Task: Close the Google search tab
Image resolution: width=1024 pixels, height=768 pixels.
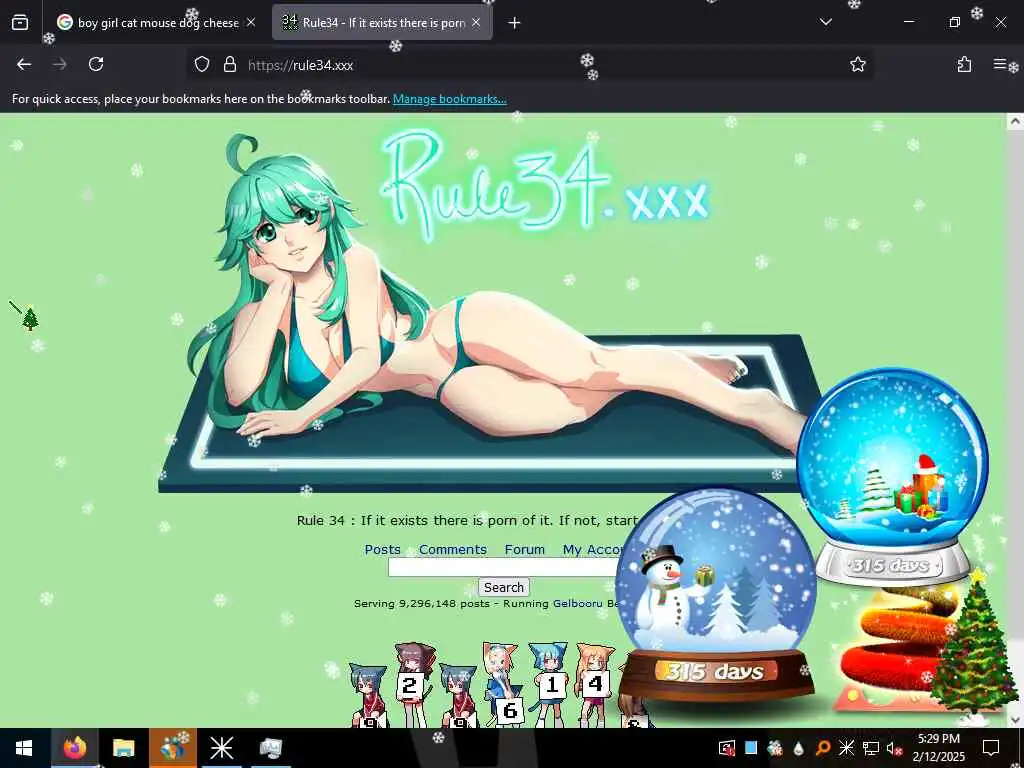Action: (x=251, y=23)
